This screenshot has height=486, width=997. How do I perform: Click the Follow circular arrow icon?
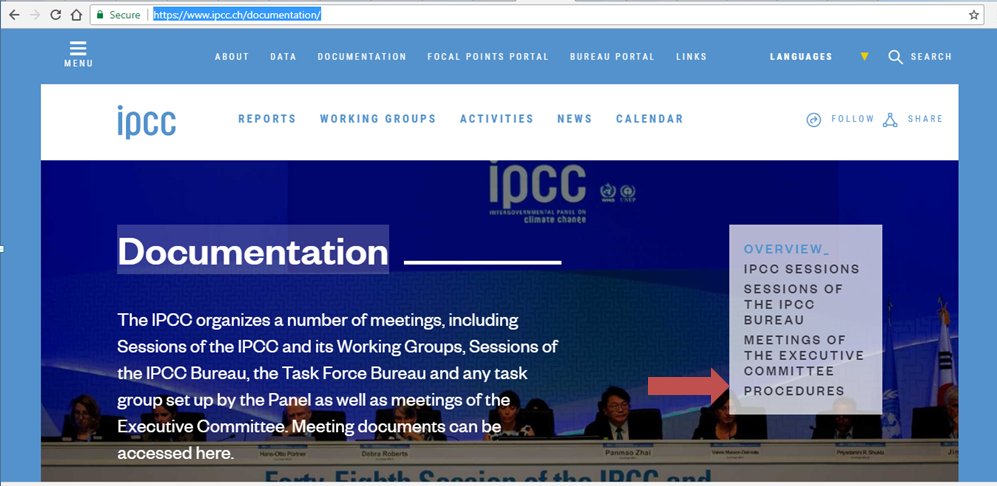813,120
